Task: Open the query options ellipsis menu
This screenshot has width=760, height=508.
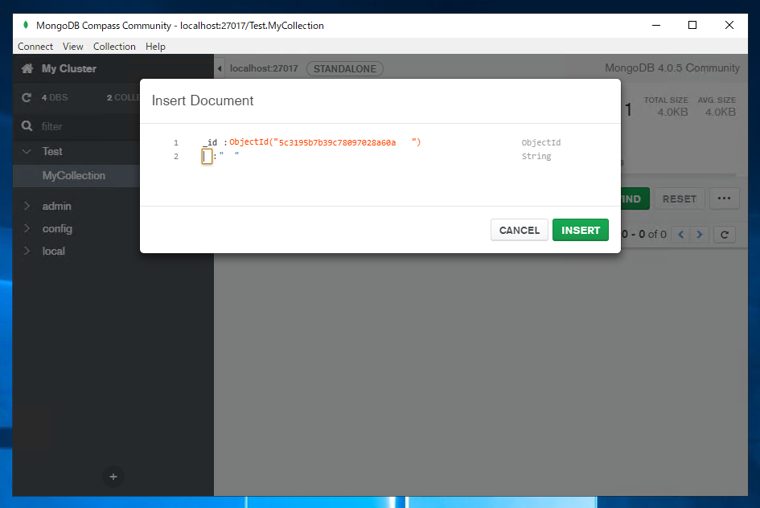Action: 724,199
